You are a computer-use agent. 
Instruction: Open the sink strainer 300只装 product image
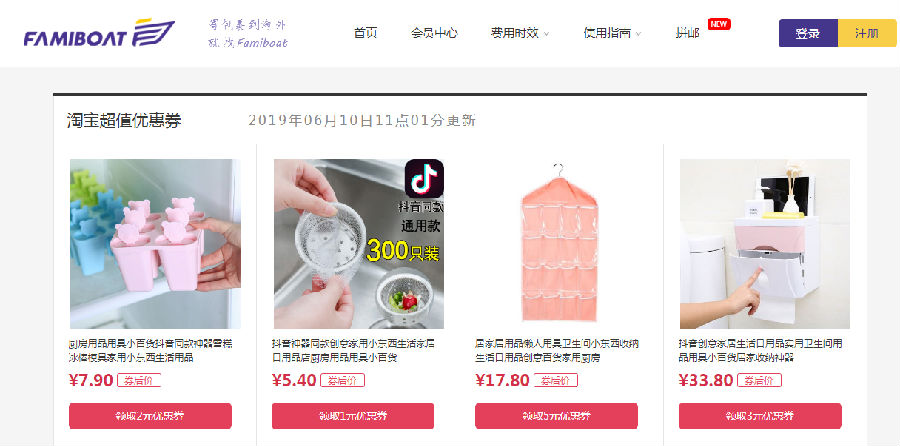(x=359, y=244)
